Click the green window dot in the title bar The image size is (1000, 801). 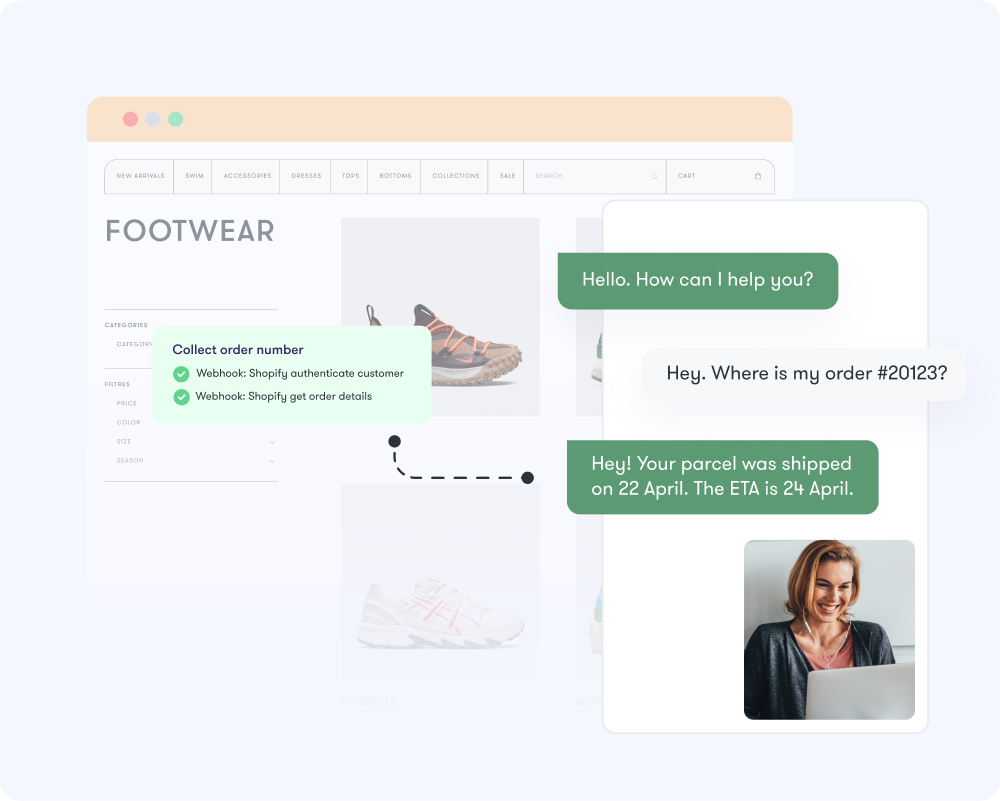[176, 119]
